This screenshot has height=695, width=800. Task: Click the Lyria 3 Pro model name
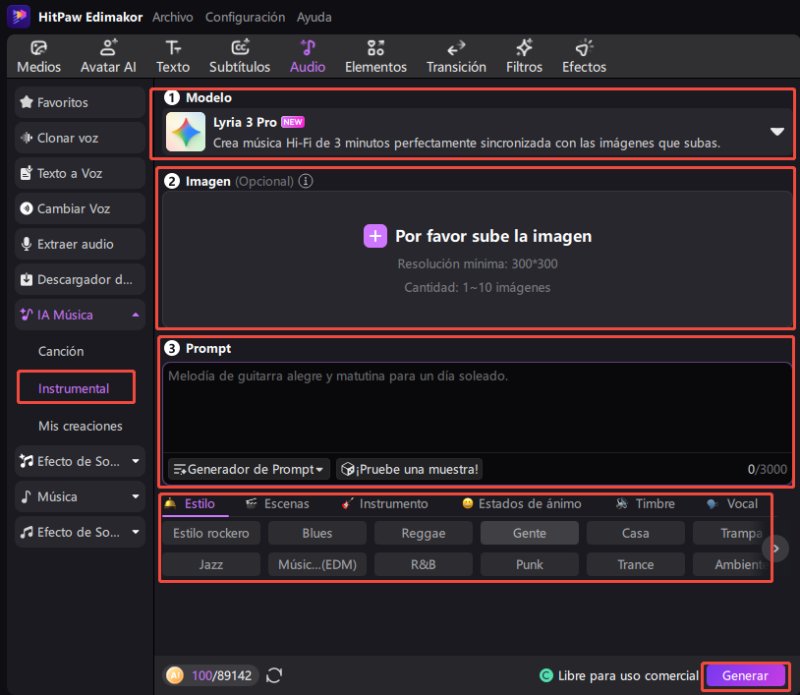point(245,122)
